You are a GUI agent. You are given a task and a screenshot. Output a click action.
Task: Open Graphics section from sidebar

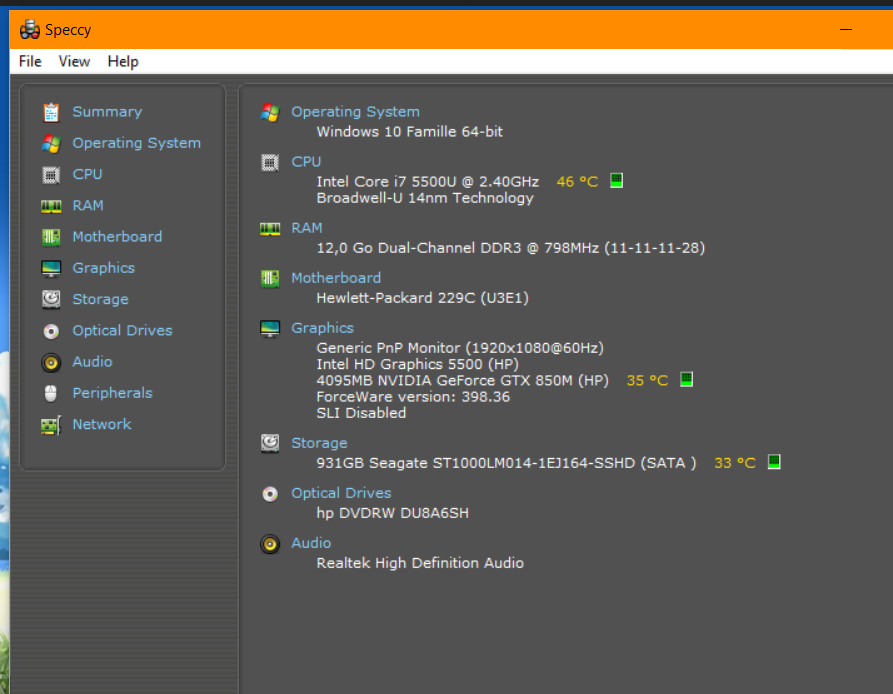(x=104, y=268)
